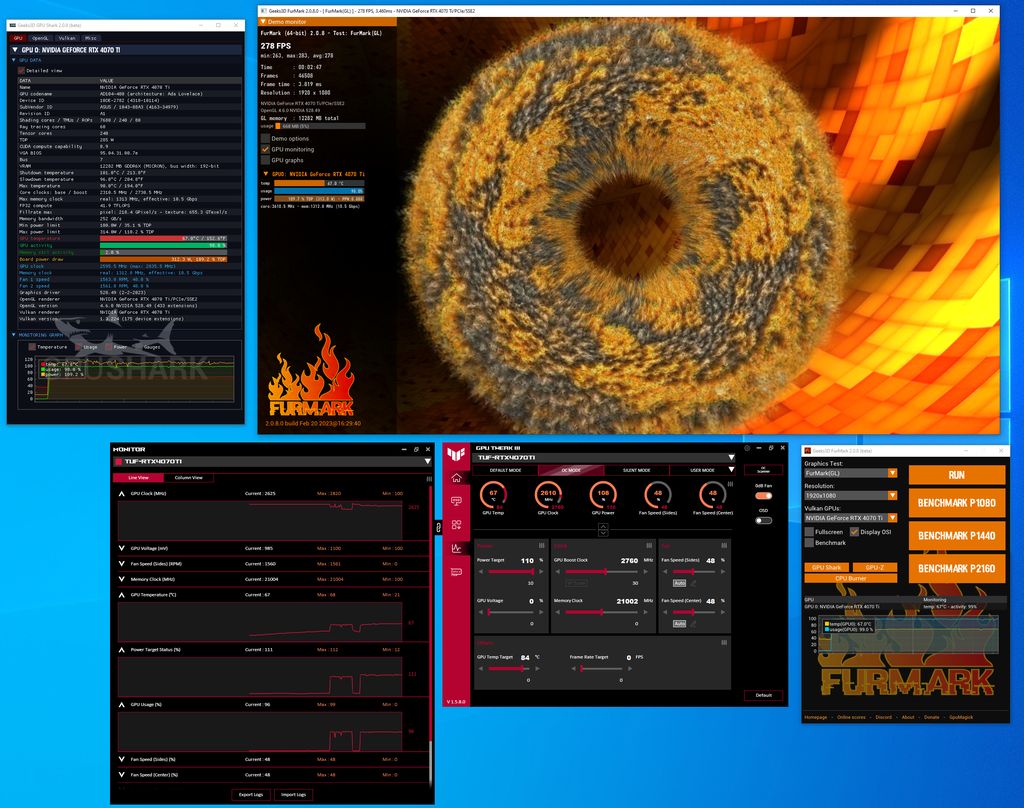Start Benchmark P1440
The width and height of the screenshot is (1024, 808).
click(x=957, y=536)
